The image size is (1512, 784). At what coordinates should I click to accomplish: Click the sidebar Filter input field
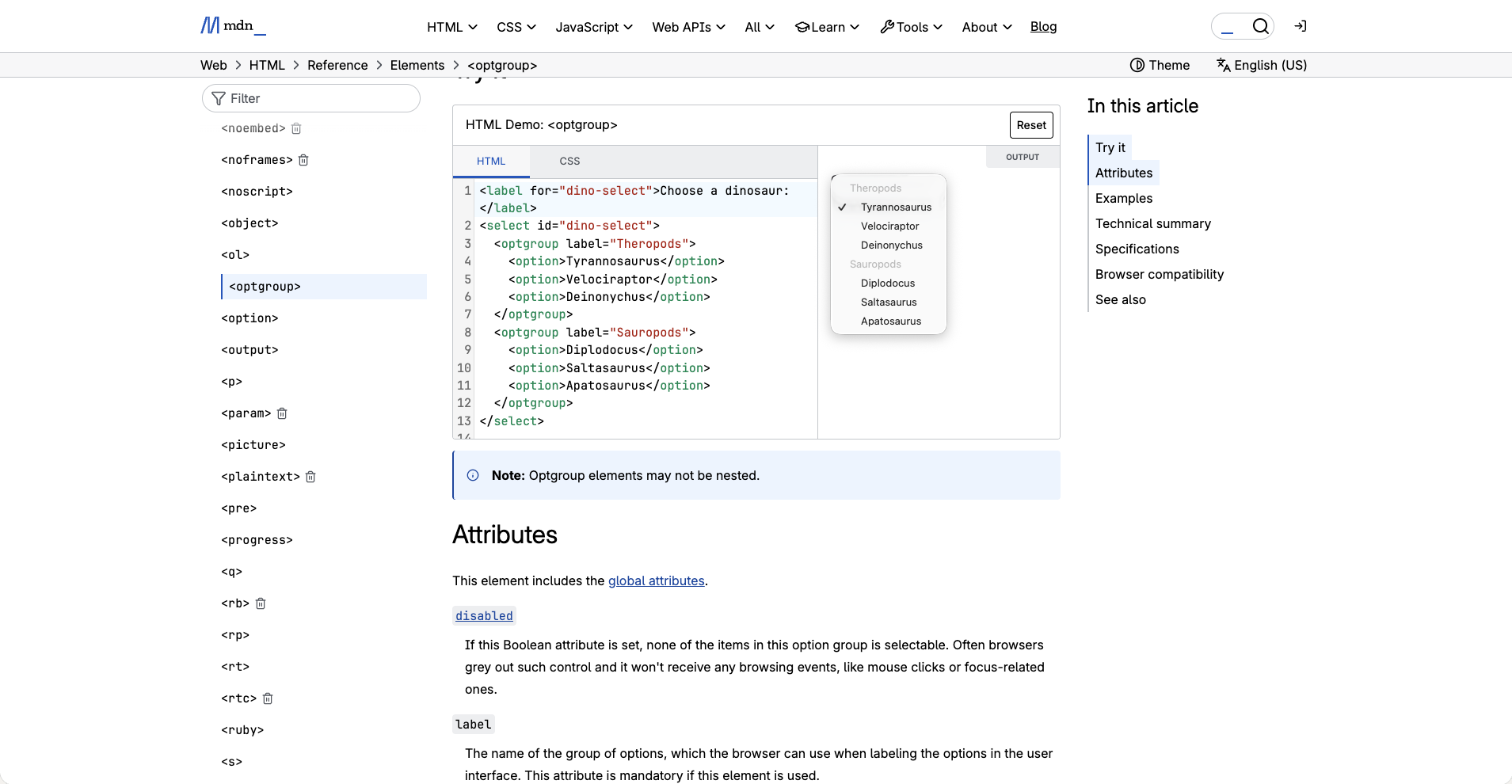(x=311, y=98)
